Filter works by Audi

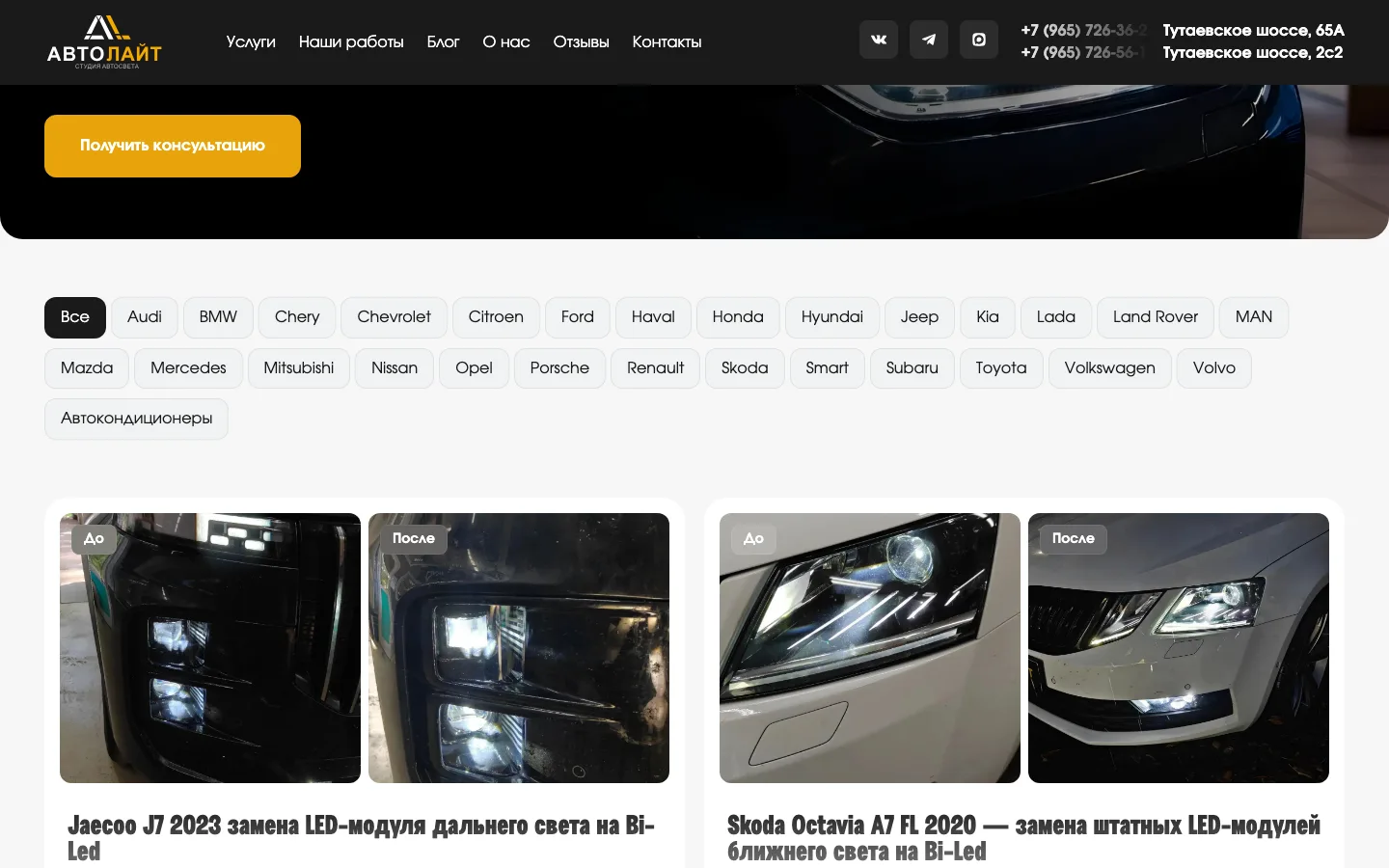(145, 317)
